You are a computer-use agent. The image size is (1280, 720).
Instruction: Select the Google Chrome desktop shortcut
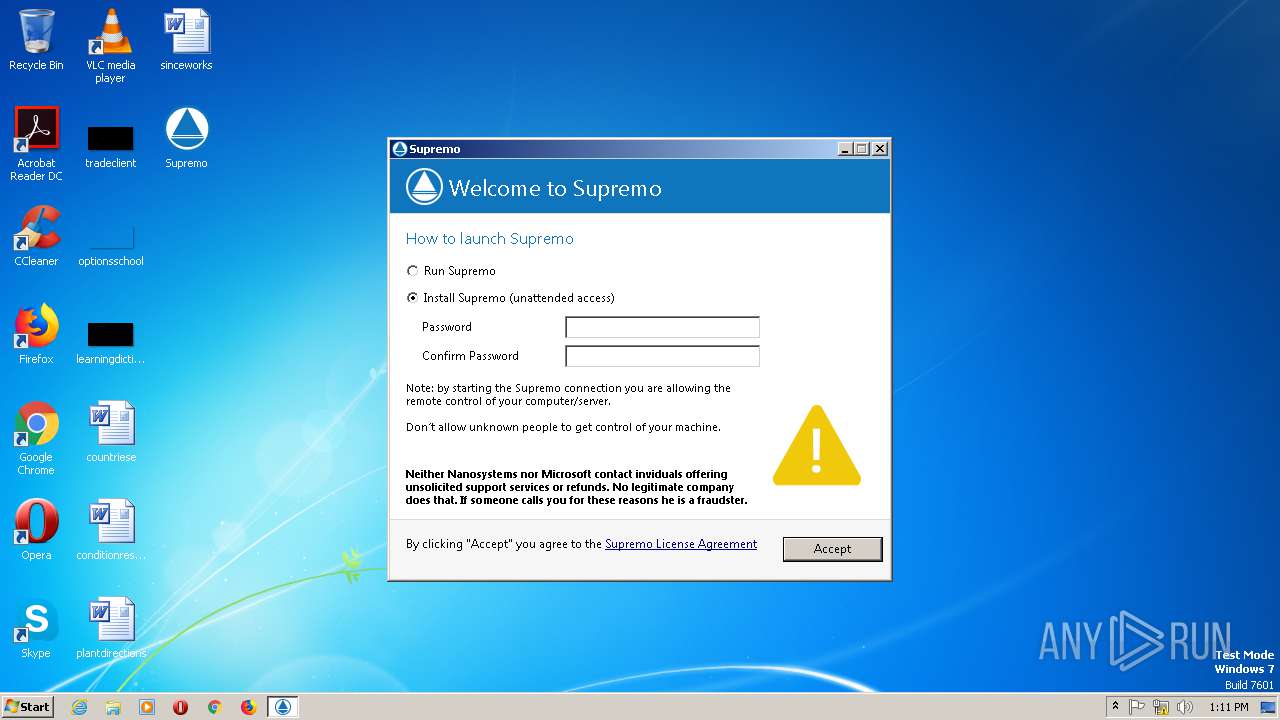pos(36,438)
